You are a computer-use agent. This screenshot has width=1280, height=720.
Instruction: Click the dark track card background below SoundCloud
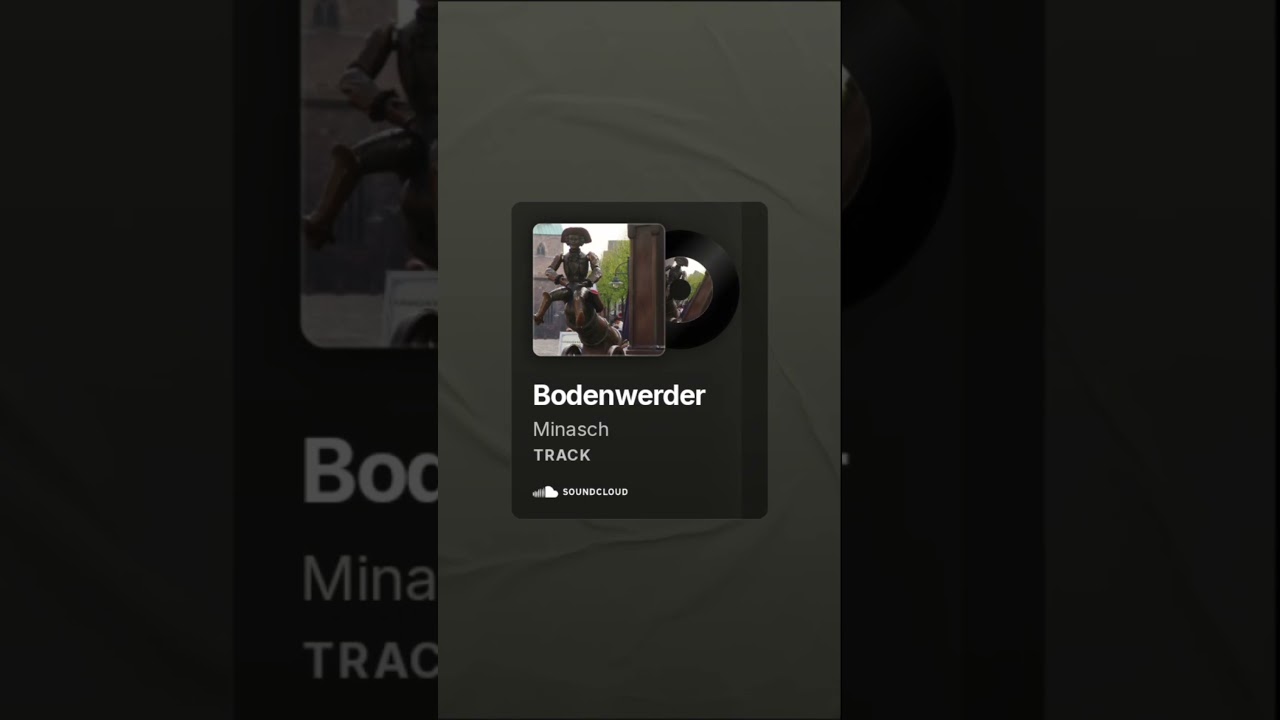[640, 508]
